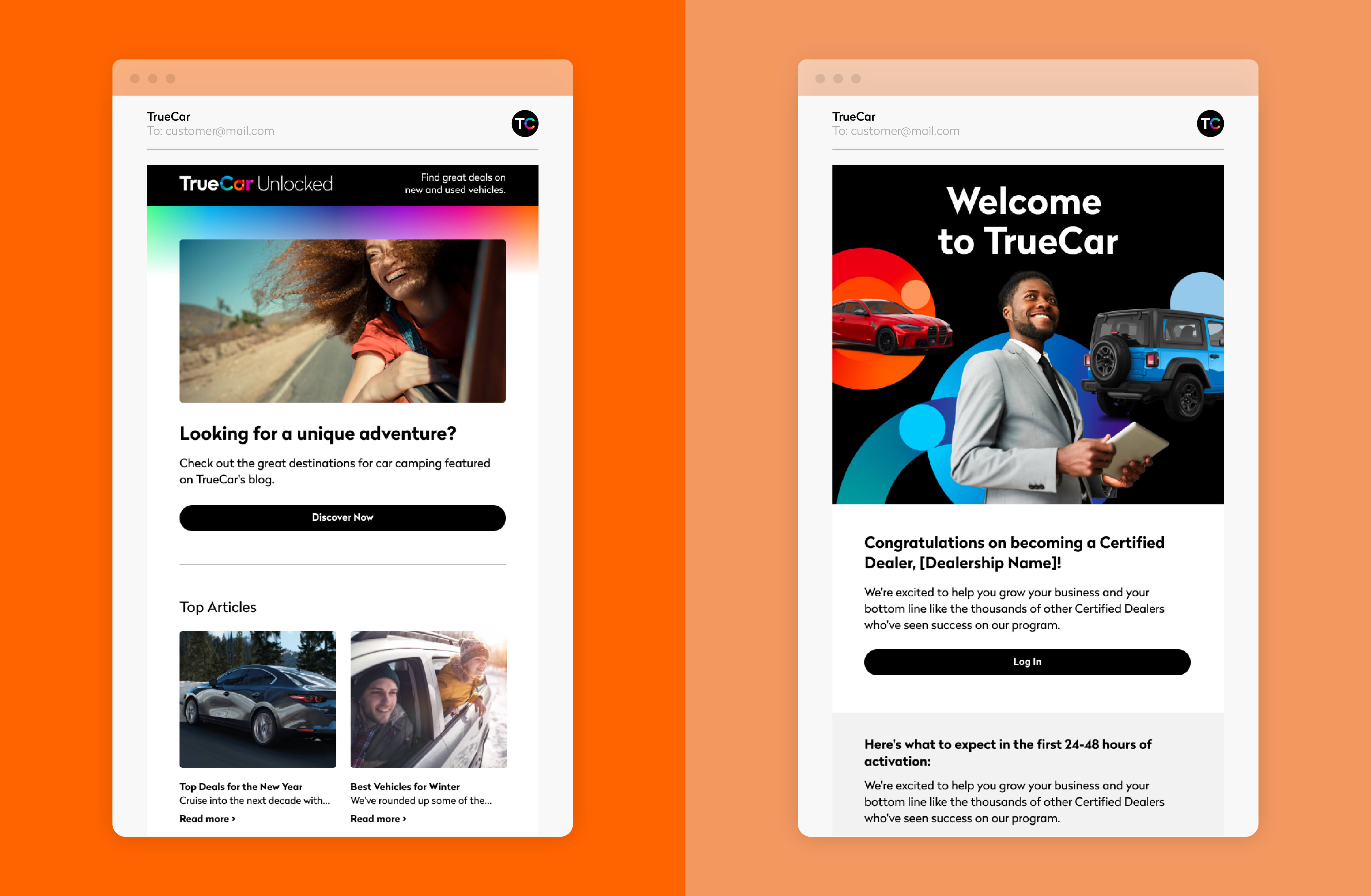Click first window dot in right email
The height and width of the screenshot is (896, 1371).
click(x=820, y=78)
